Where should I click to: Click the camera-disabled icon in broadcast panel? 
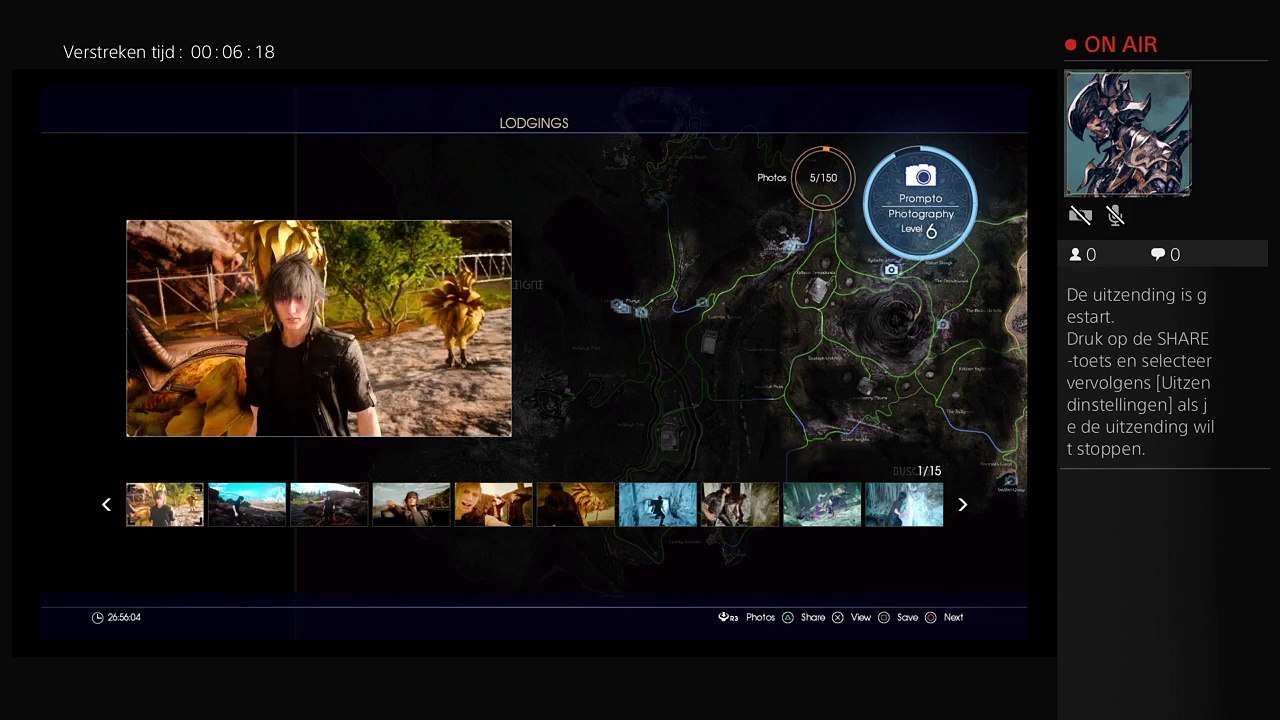(1080, 215)
